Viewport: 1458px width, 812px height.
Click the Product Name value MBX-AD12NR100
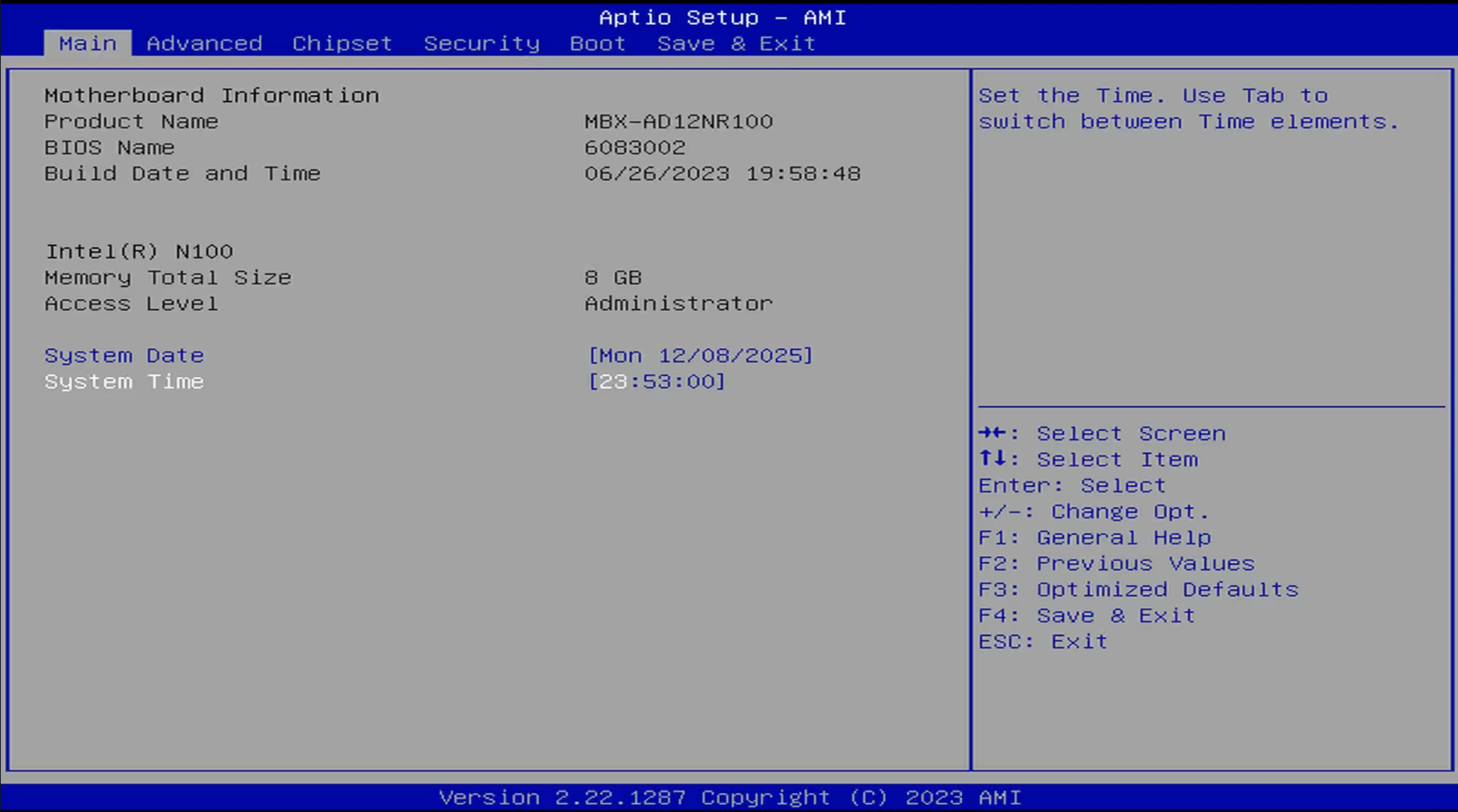pyautogui.click(x=679, y=122)
